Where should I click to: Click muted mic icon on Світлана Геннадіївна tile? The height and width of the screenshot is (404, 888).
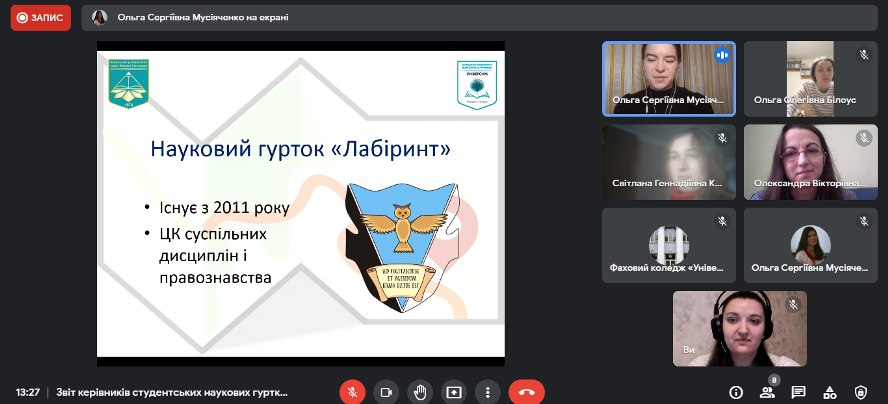tap(722, 138)
